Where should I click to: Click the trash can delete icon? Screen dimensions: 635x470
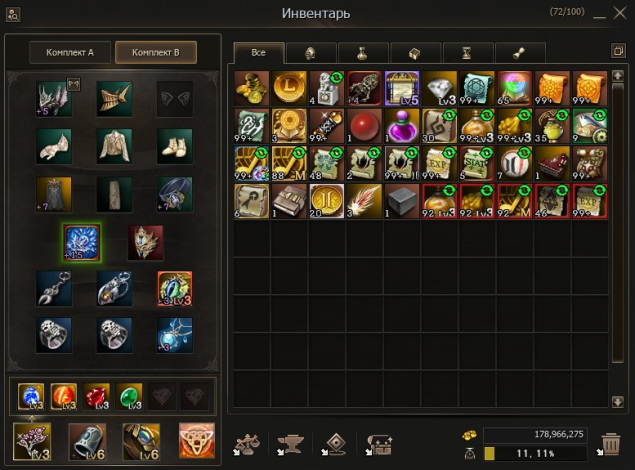(611, 444)
